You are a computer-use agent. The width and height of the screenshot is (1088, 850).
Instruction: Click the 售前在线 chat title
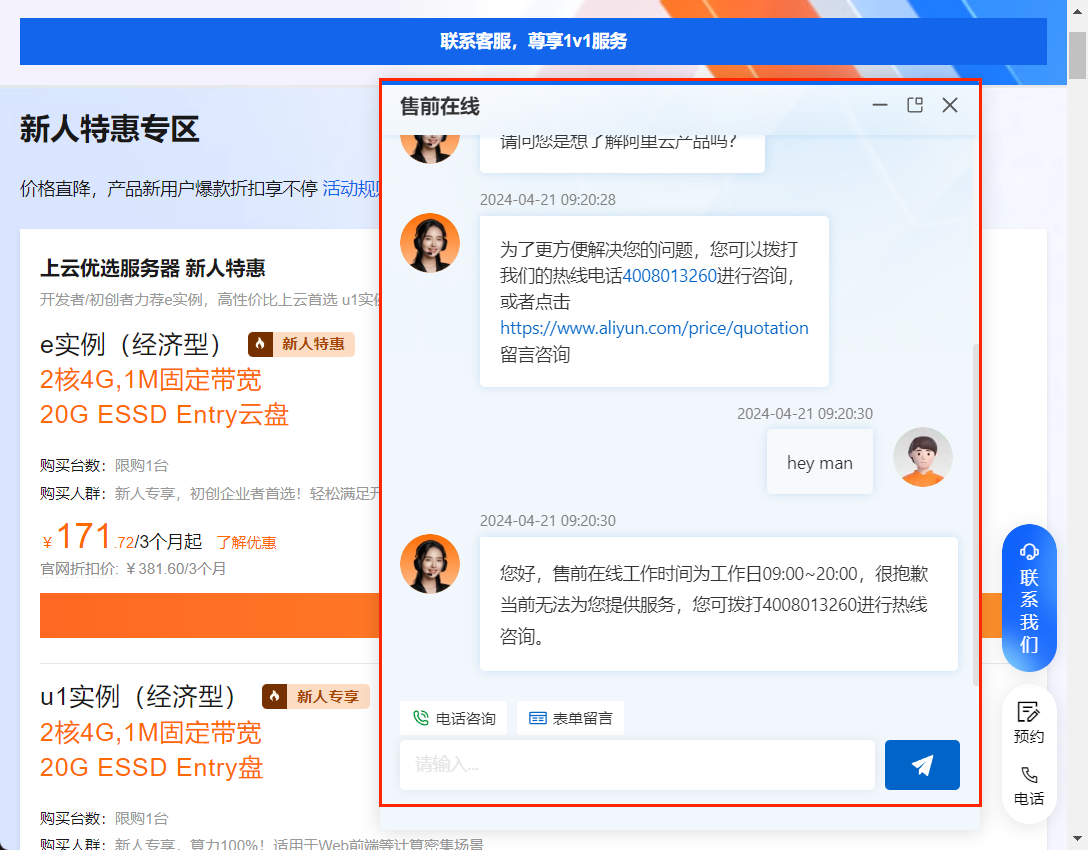[x=440, y=106]
